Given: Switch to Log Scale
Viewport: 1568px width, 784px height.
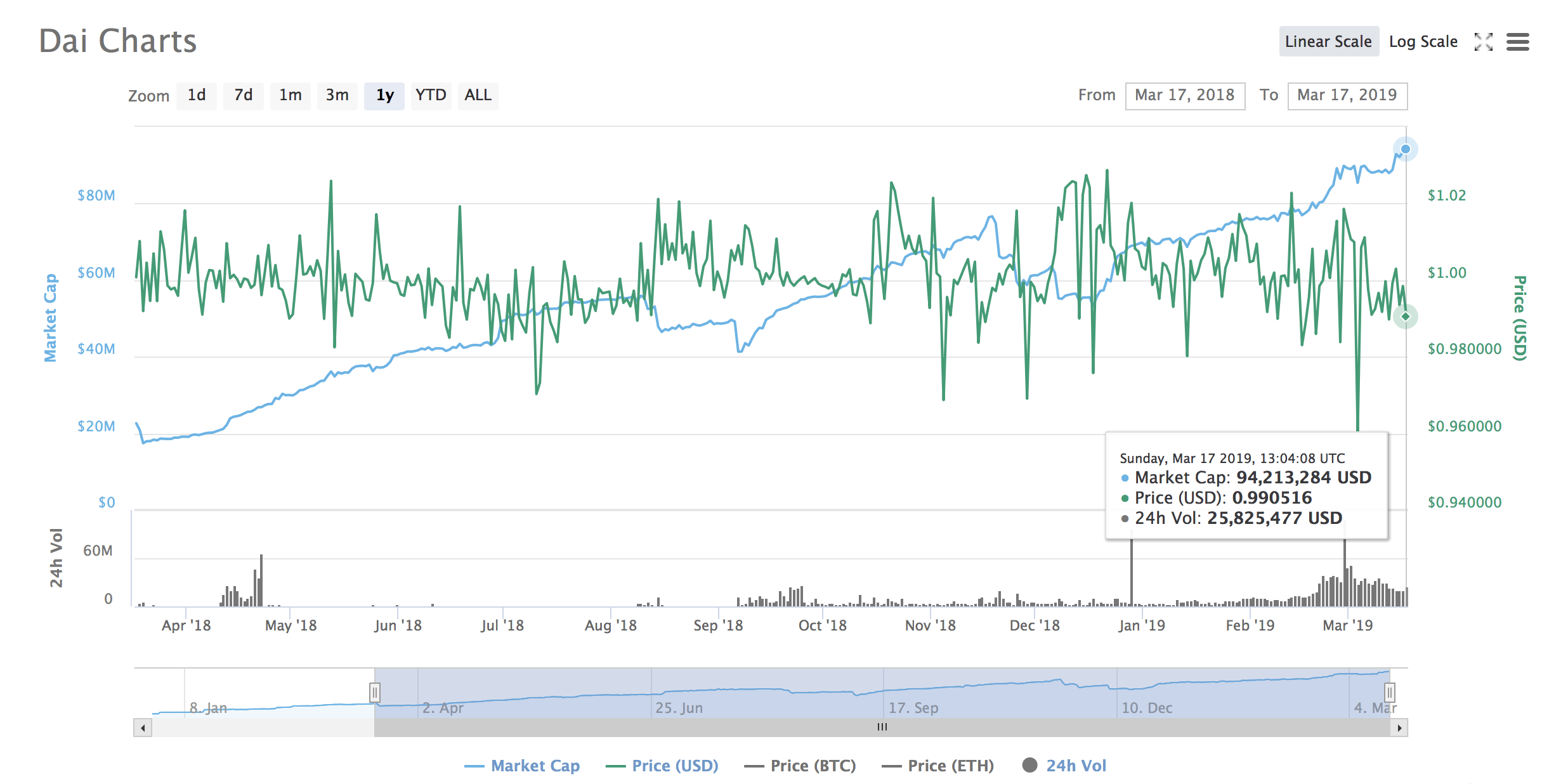Looking at the screenshot, I should click(1423, 42).
